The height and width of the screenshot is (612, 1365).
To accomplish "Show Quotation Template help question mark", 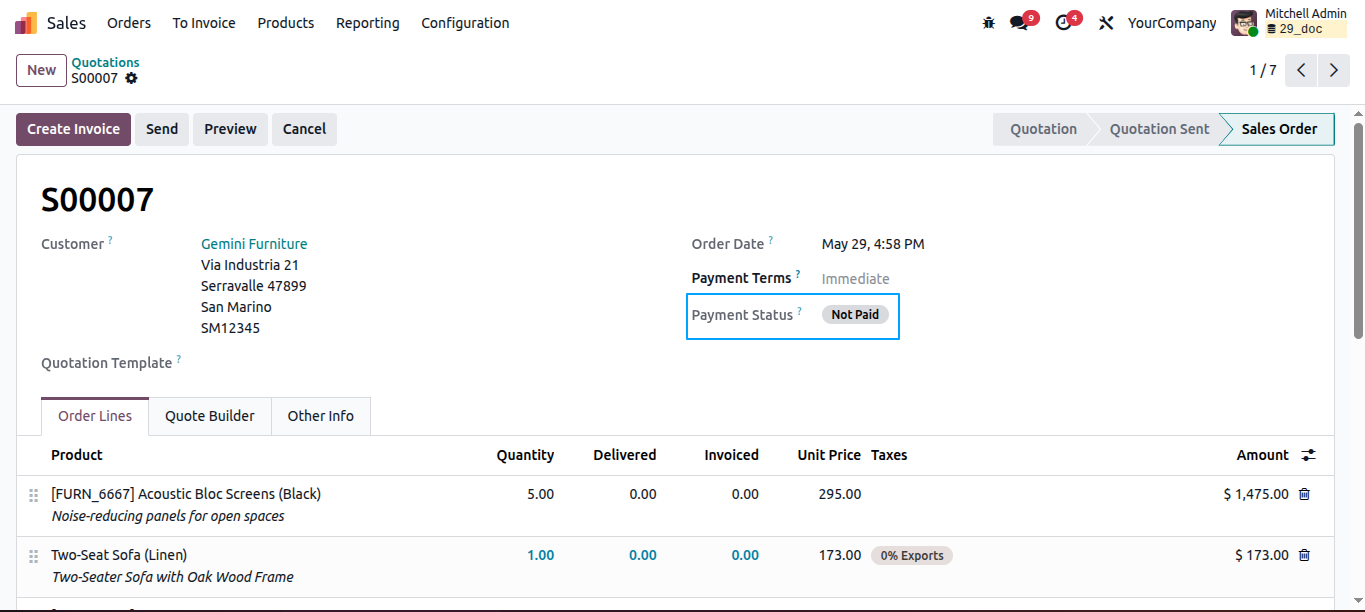I will pos(179,359).
